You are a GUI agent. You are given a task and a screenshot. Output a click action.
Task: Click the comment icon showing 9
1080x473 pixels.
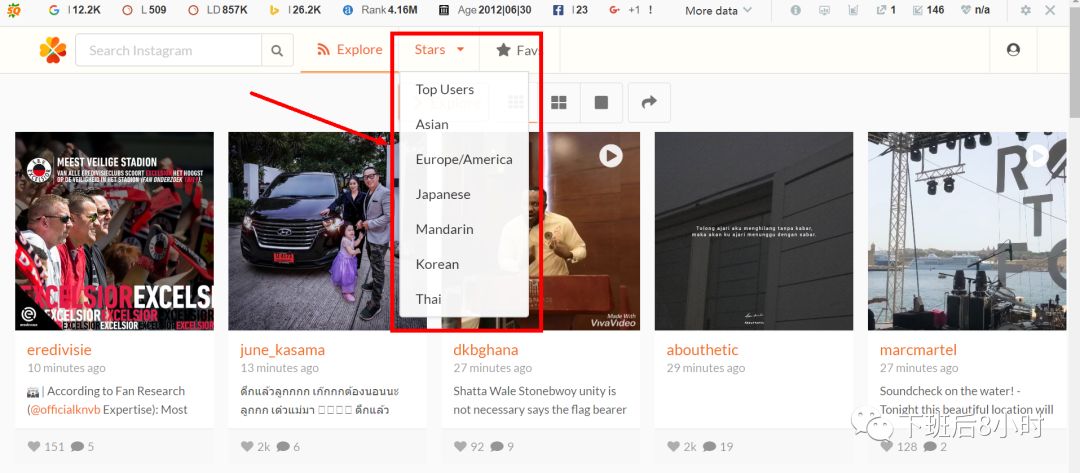pyautogui.click(x=497, y=446)
